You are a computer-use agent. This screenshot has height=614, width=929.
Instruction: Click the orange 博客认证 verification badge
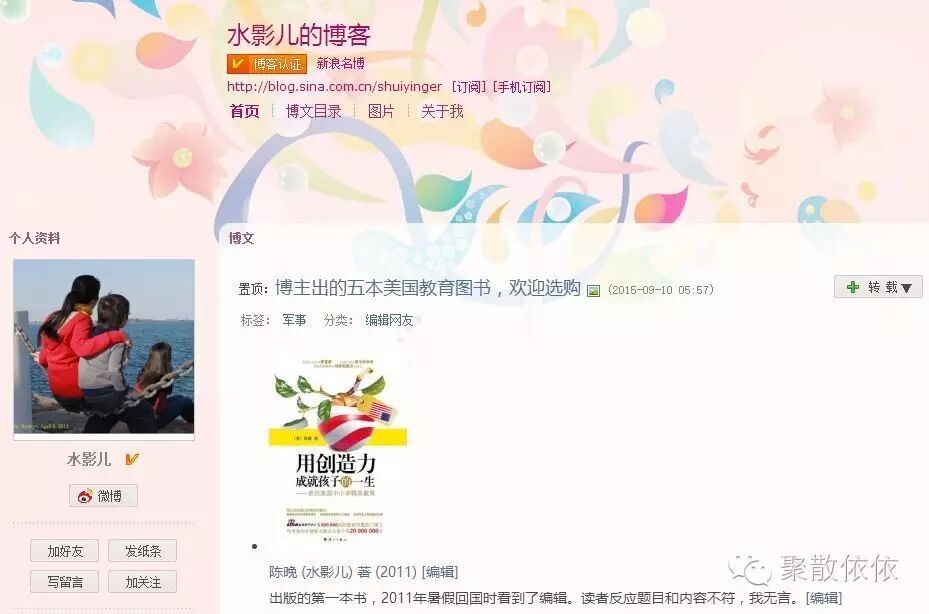(267, 63)
